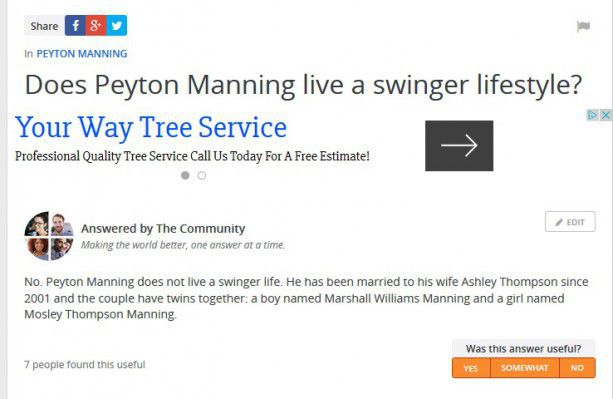The image size is (613, 399).
Task: Mark the answer as useful with YES
Action: (x=471, y=368)
